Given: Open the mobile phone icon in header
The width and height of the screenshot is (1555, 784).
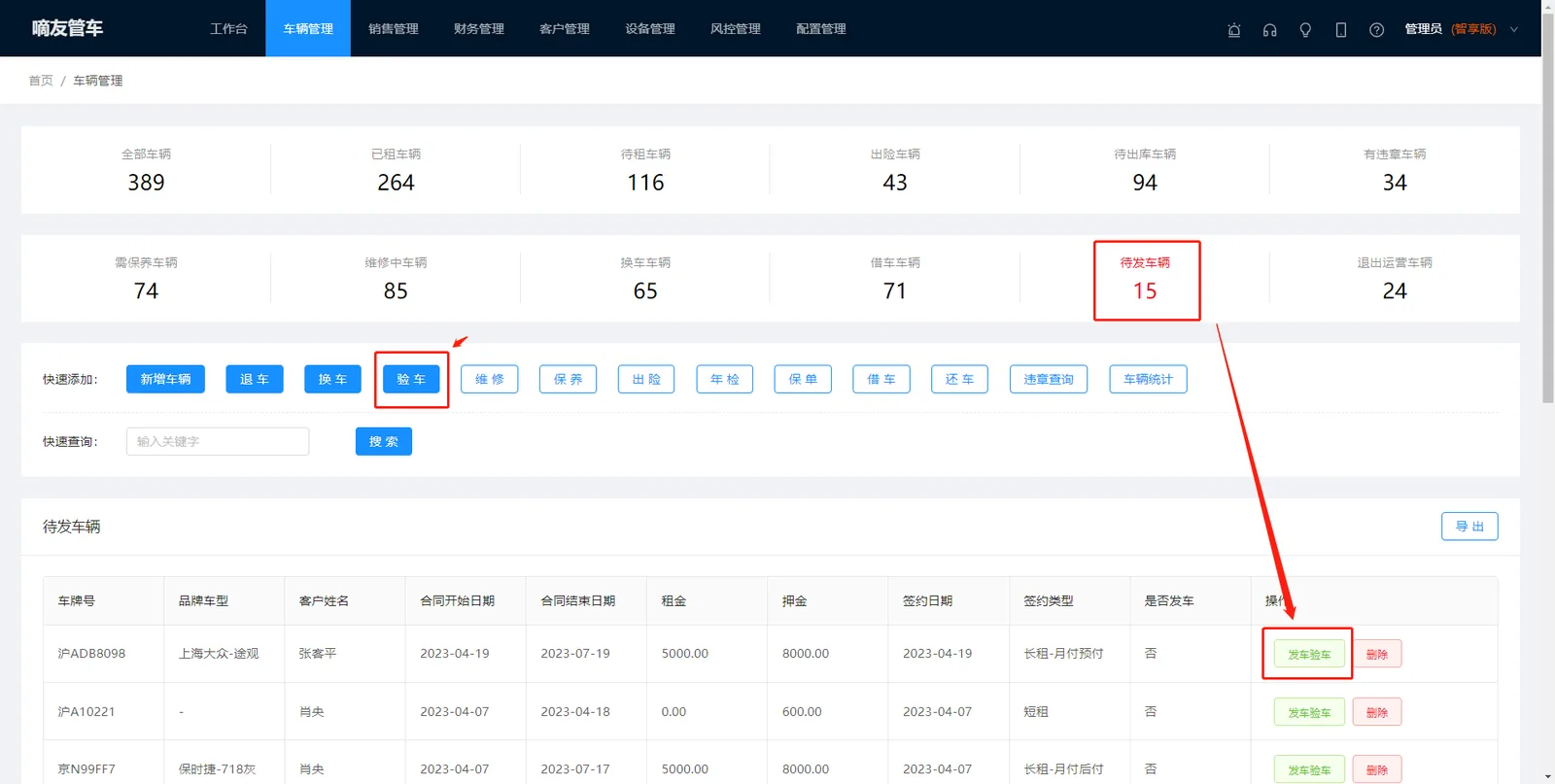Looking at the screenshot, I should click(1341, 30).
